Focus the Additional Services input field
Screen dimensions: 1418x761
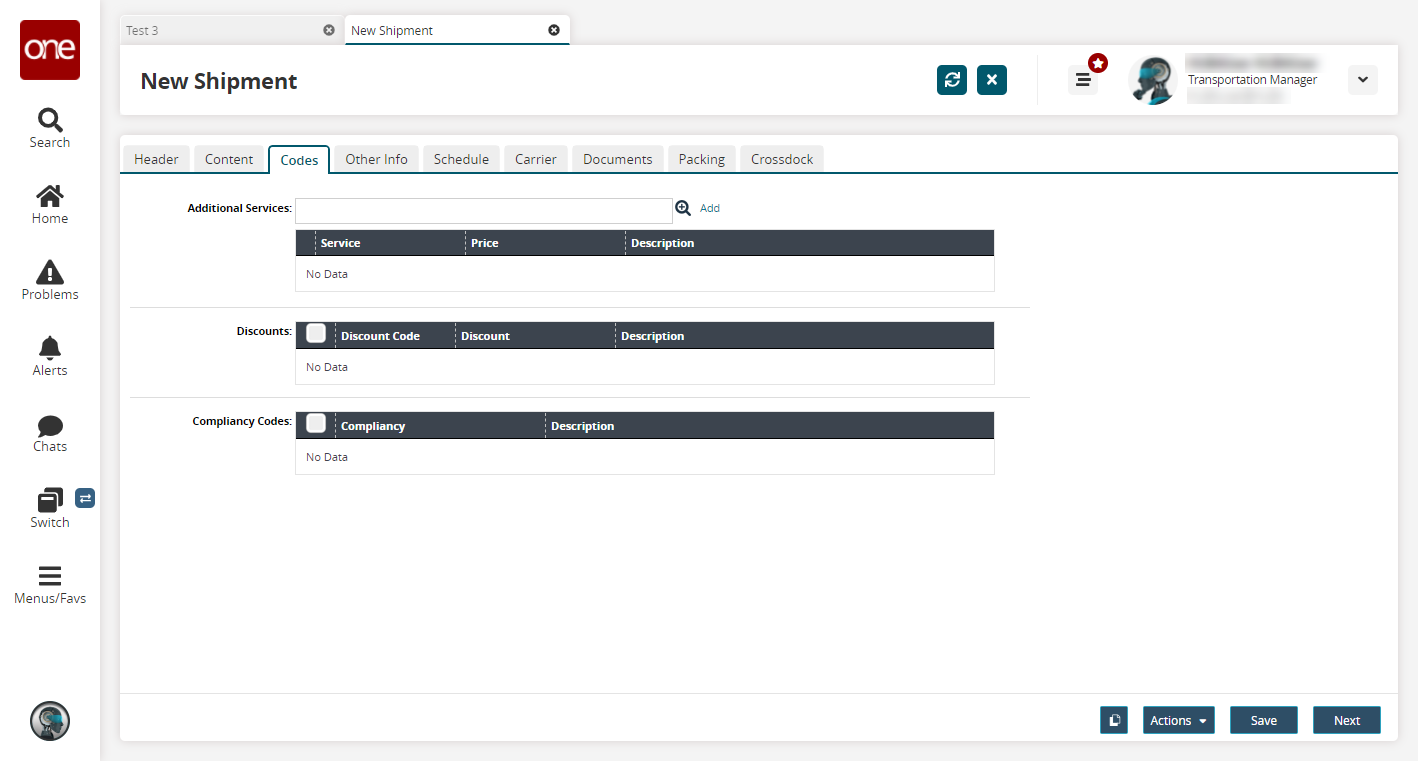pos(484,211)
